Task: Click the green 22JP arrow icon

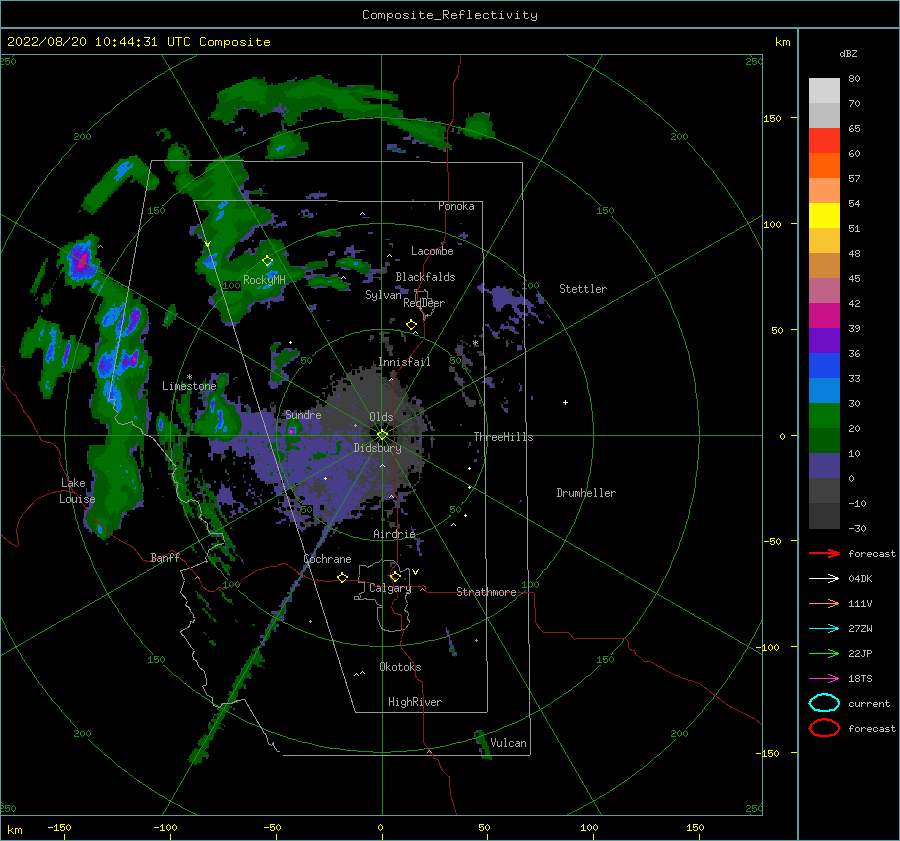Action: (x=824, y=653)
